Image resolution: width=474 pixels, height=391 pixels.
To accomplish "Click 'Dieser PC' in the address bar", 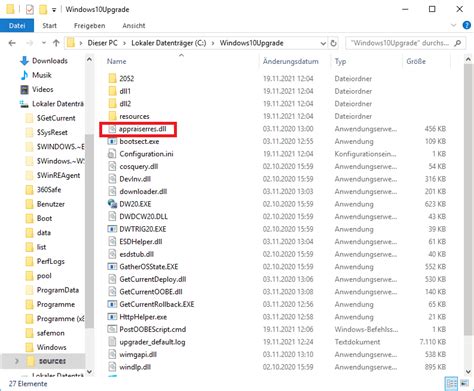I will 102,43.
